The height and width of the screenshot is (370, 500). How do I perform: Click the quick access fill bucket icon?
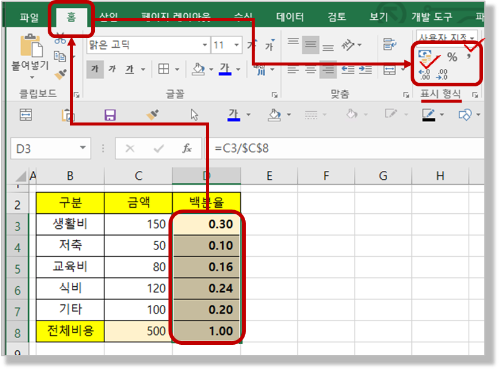(x=274, y=115)
